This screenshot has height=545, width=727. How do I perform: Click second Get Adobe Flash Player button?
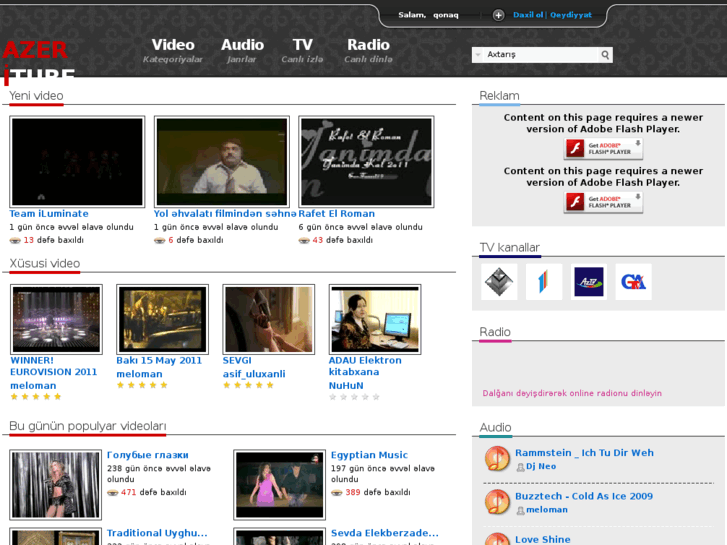(x=603, y=203)
